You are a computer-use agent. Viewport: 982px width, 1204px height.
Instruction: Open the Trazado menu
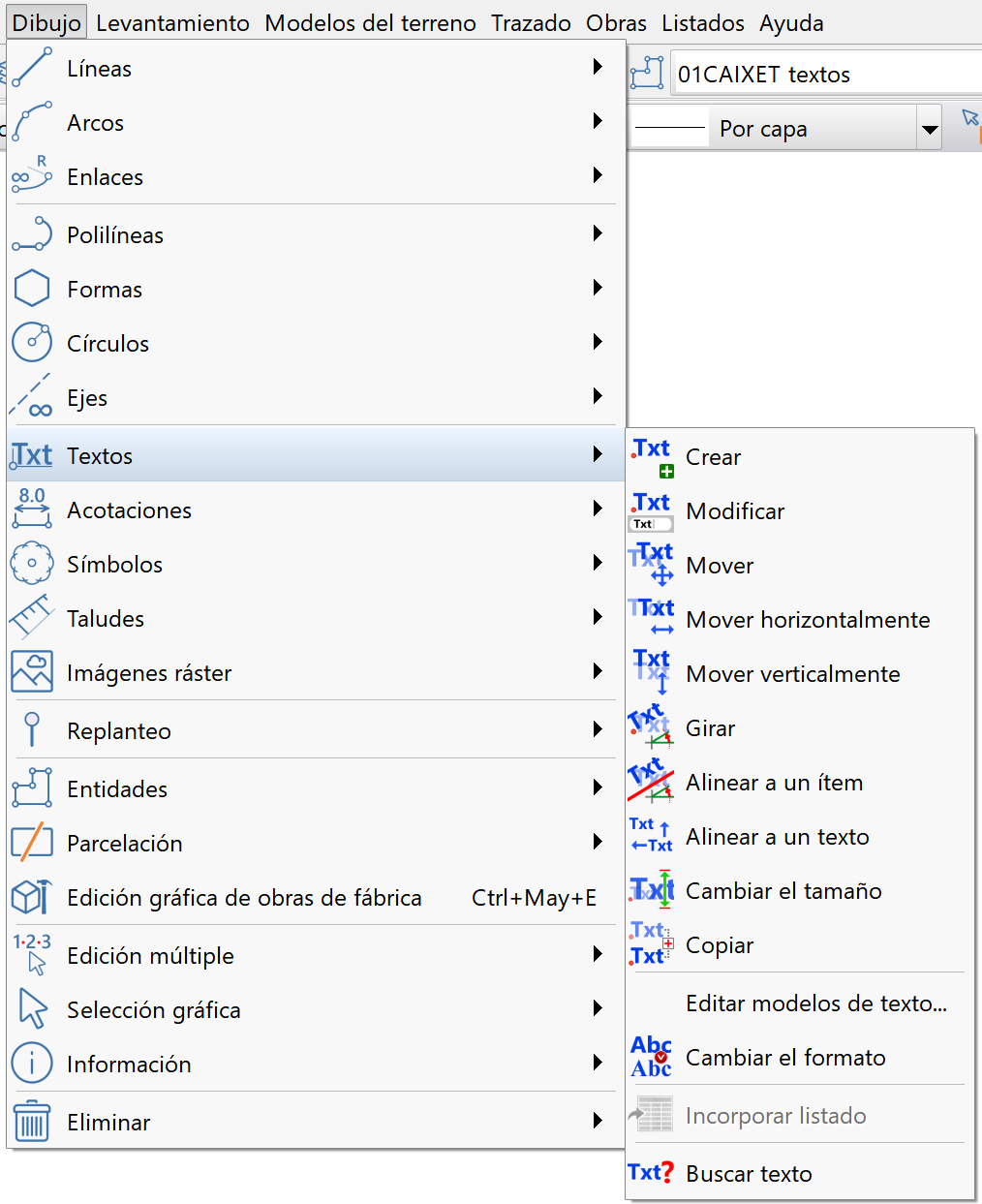click(x=530, y=21)
